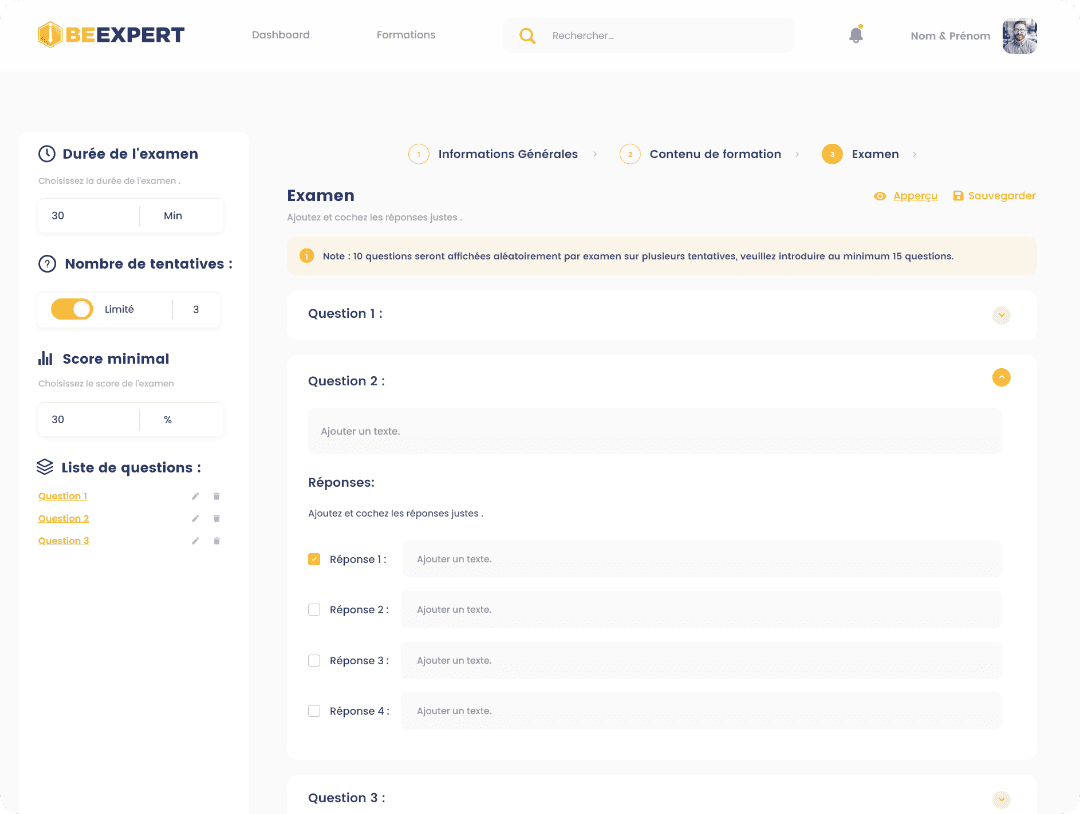1080x814 pixels.
Task: Click the BeExpert logo
Action: 111,35
